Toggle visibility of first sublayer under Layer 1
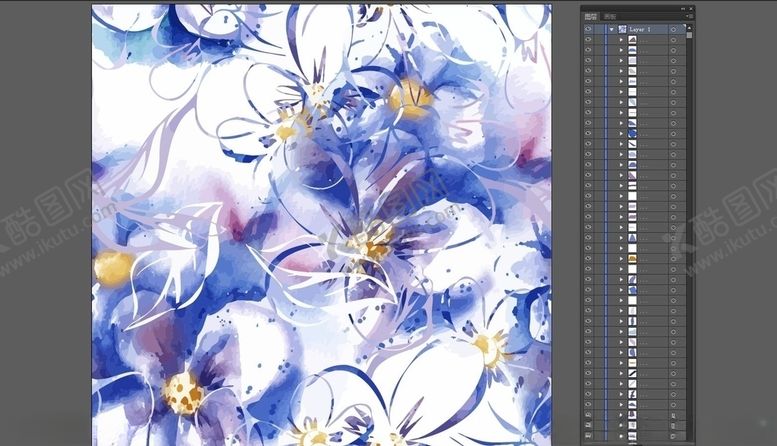The width and height of the screenshot is (777, 446). pyautogui.click(x=588, y=40)
